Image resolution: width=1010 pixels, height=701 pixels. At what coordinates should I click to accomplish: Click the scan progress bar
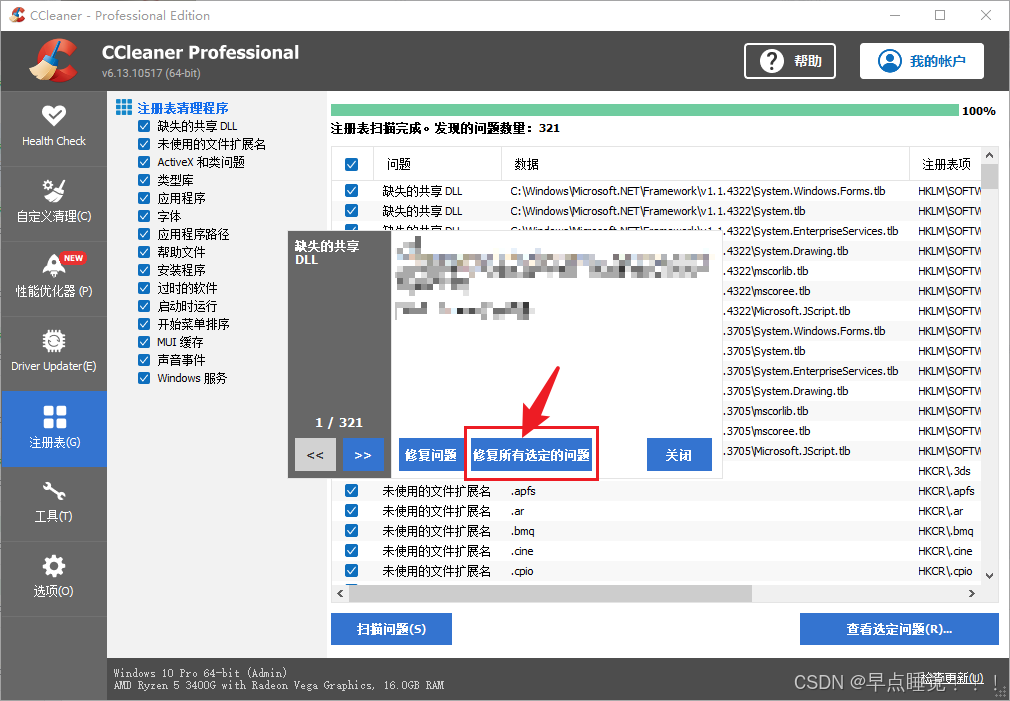click(644, 110)
